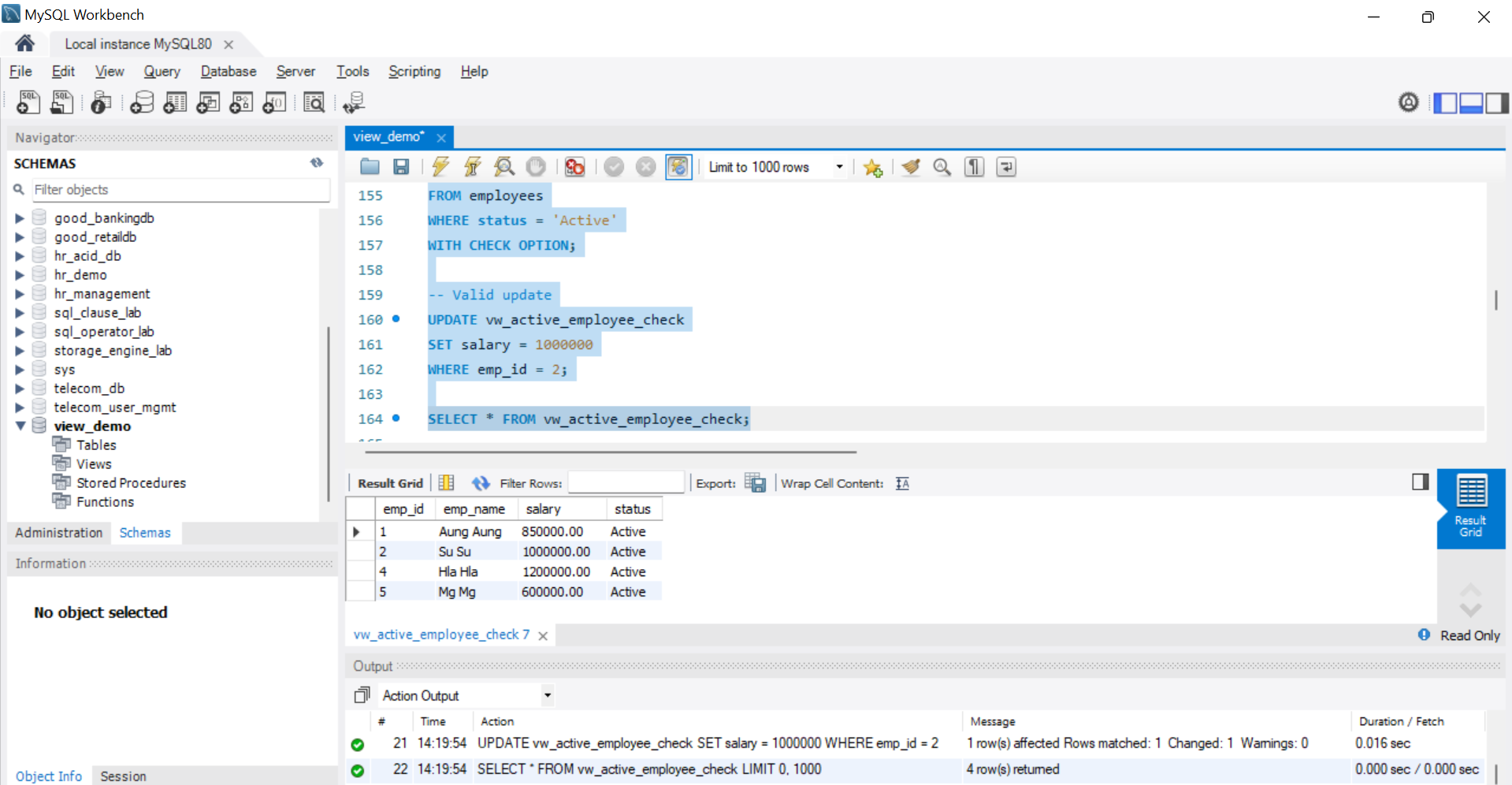Image resolution: width=1512 pixels, height=785 pixels.
Task: Switch to Object Info tab
Action: (x=49, y=776)
